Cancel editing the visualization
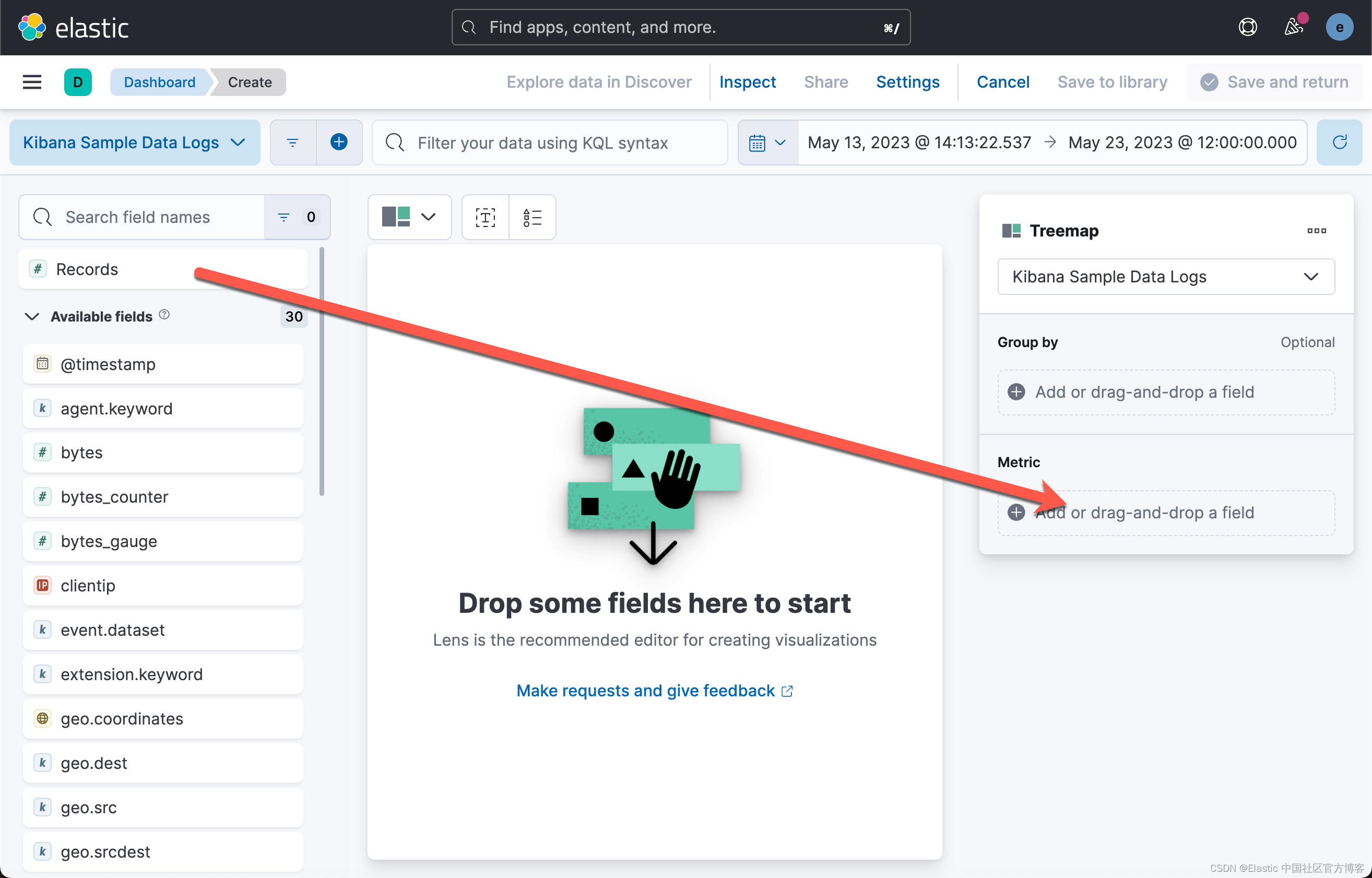Screen dimensions: 1372x878 click(x=1003, y=82)
